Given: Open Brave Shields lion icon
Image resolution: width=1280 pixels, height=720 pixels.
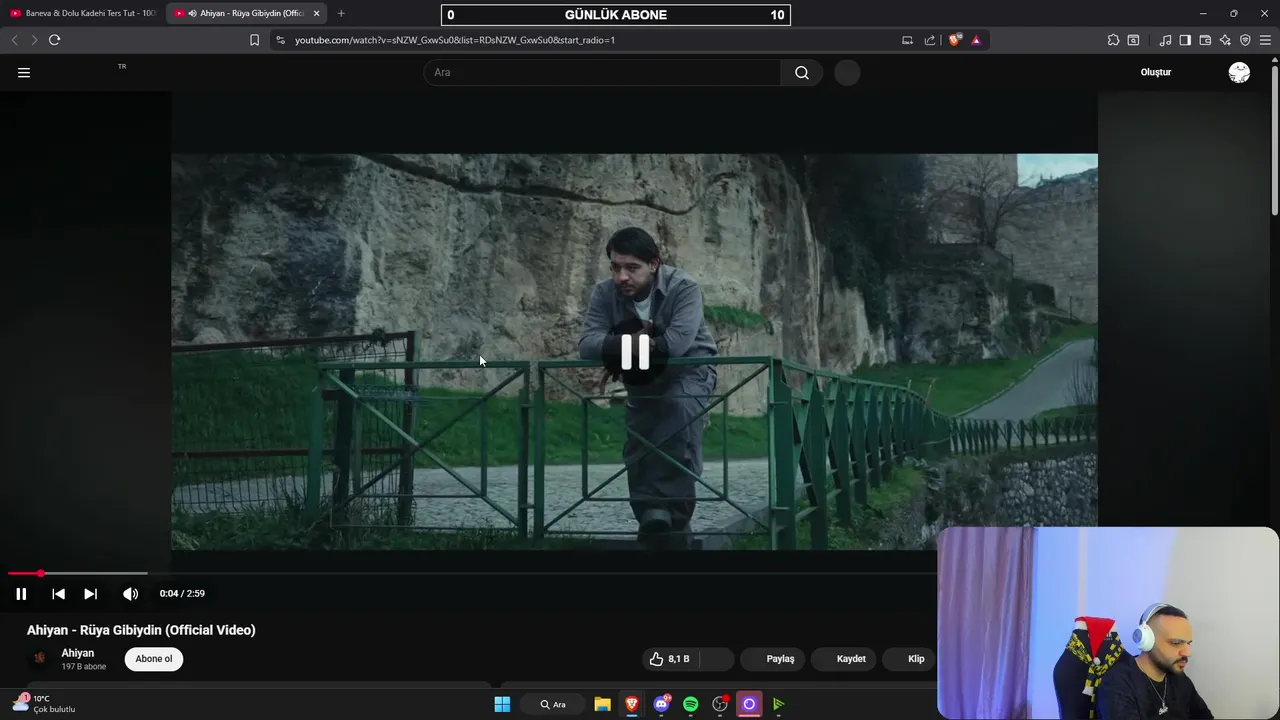Looking at the screenshot, I should coord(955,40).
